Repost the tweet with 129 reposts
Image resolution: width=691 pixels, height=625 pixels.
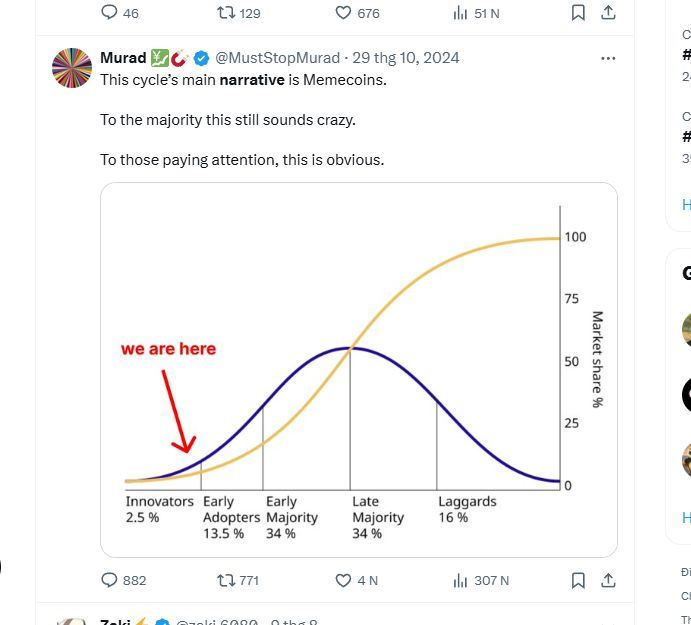coord(226,13)
